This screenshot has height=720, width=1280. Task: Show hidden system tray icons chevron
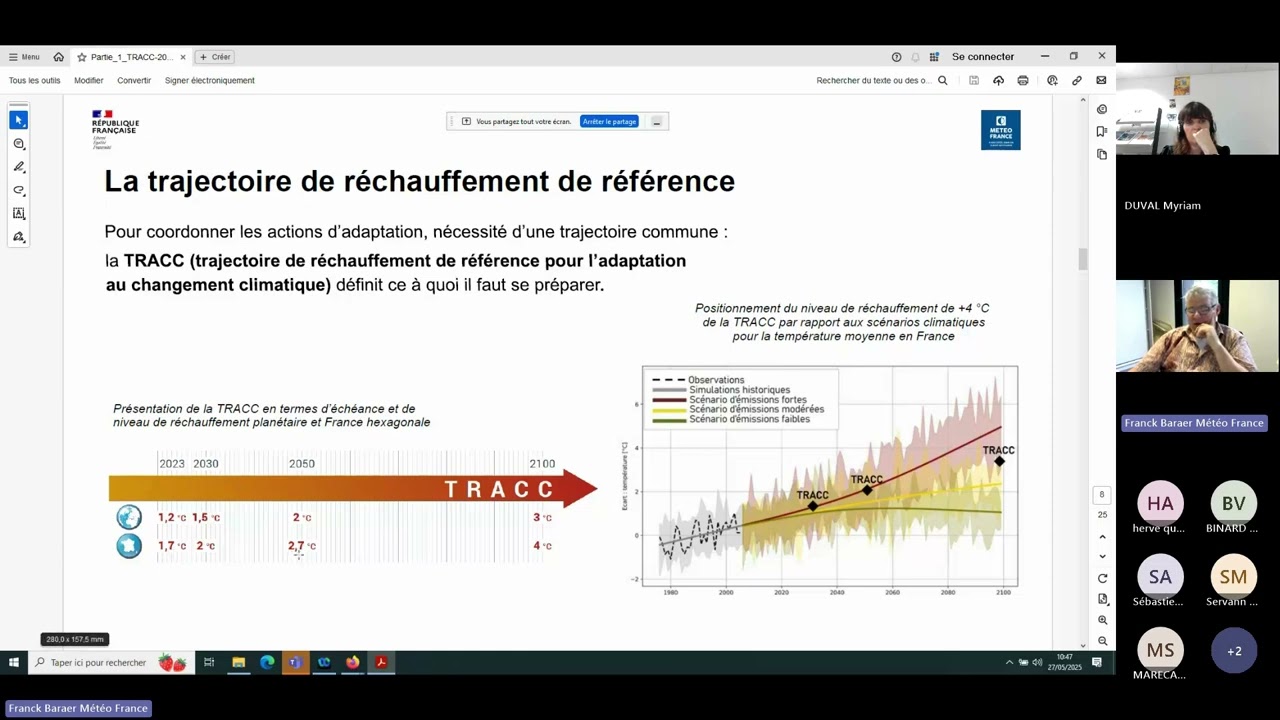(x=1009, y=662)
